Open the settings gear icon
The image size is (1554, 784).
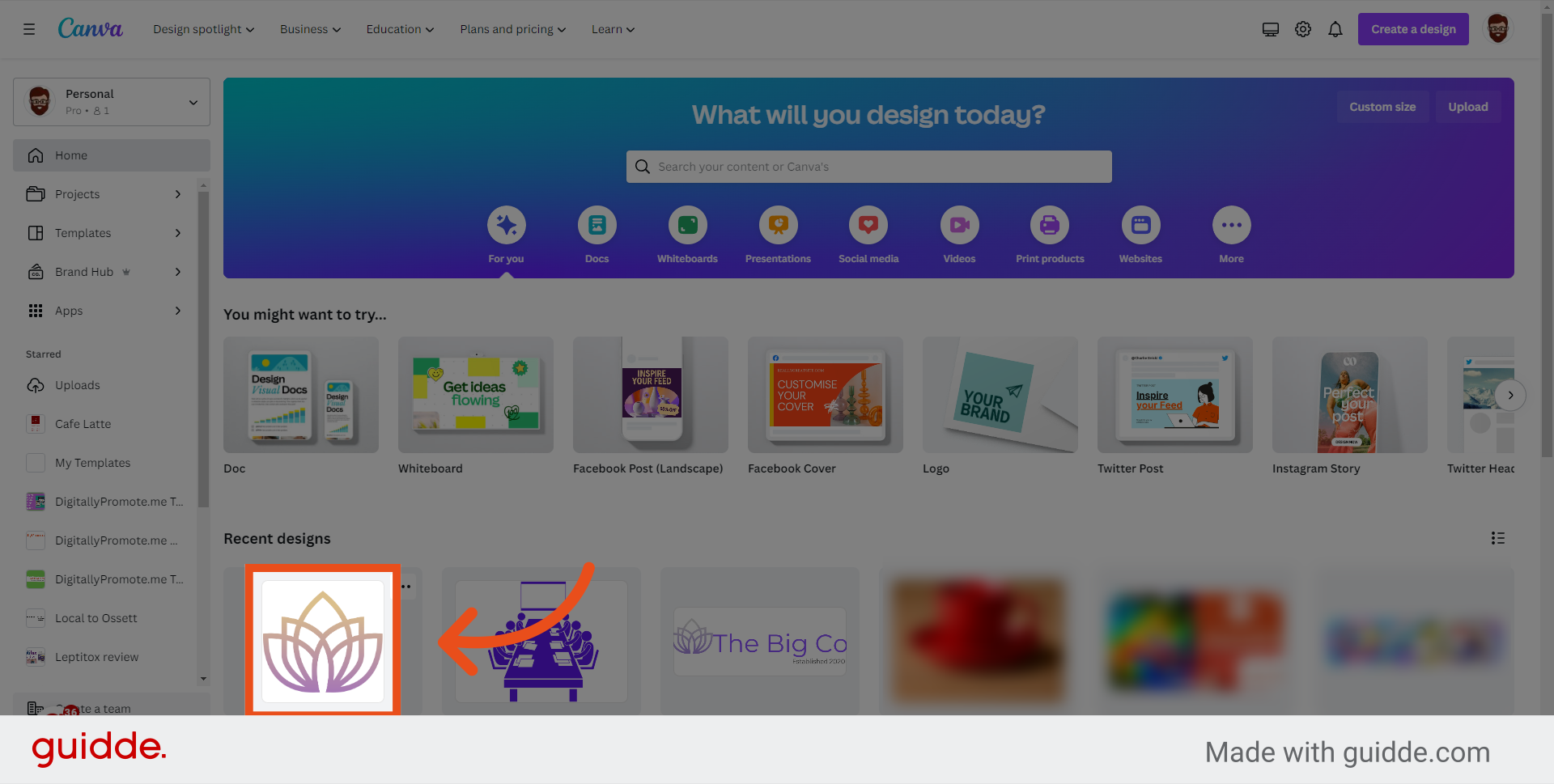1303,29
